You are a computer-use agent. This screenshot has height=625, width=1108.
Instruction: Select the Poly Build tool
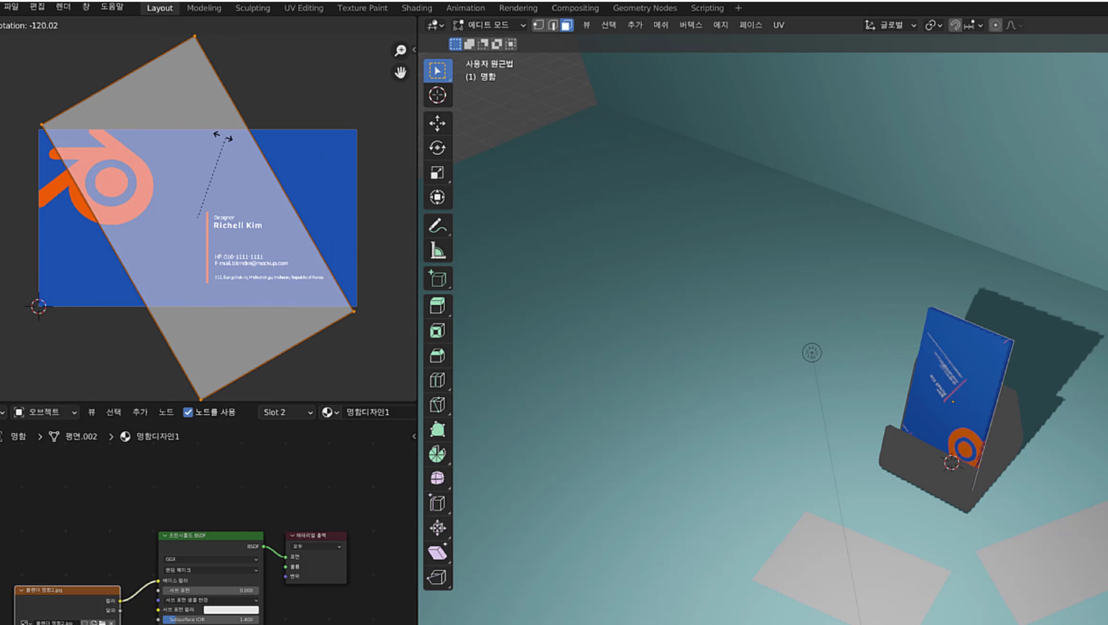tap(437, 429)
